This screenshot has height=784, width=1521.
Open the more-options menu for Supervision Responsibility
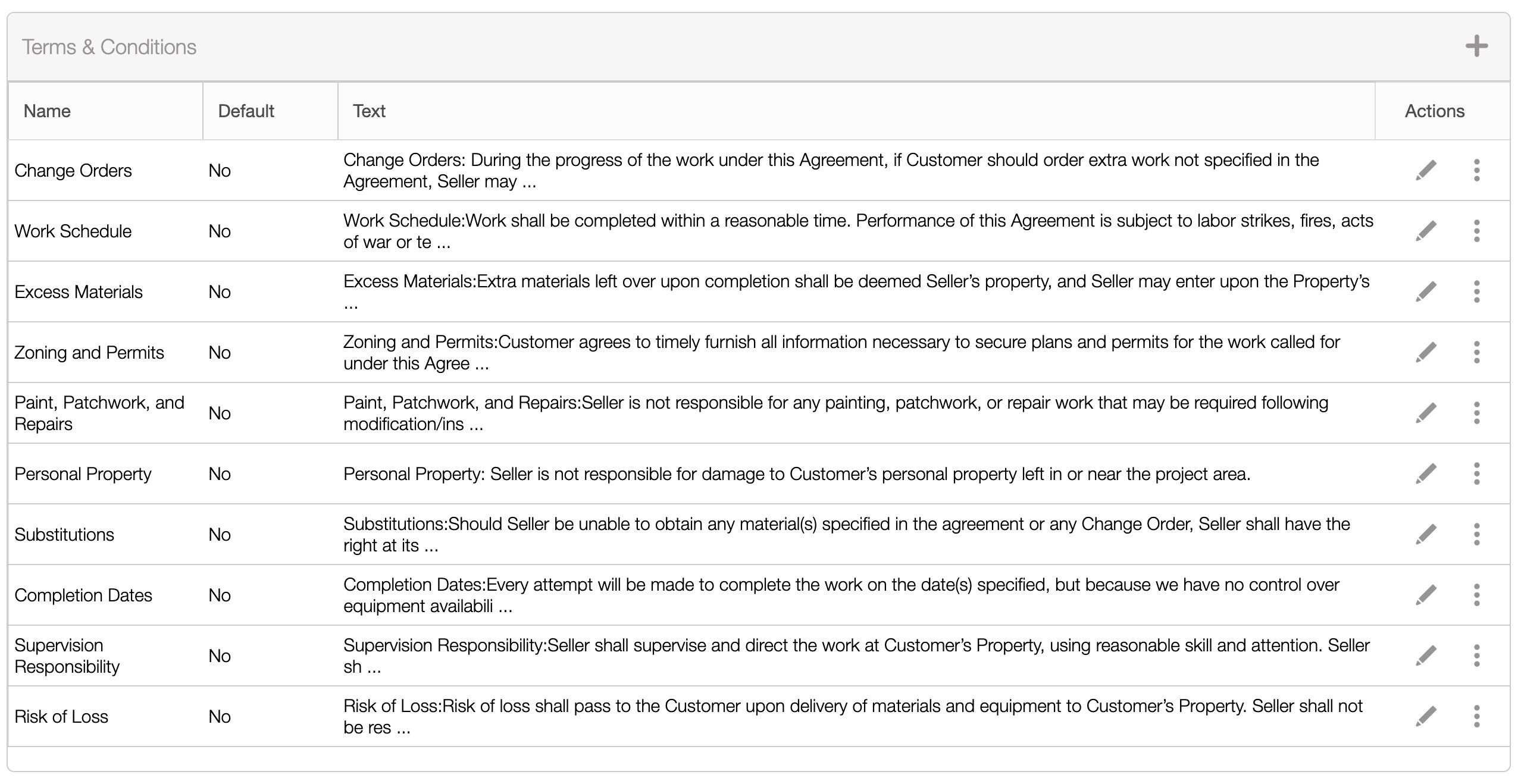click(1476, 656)
